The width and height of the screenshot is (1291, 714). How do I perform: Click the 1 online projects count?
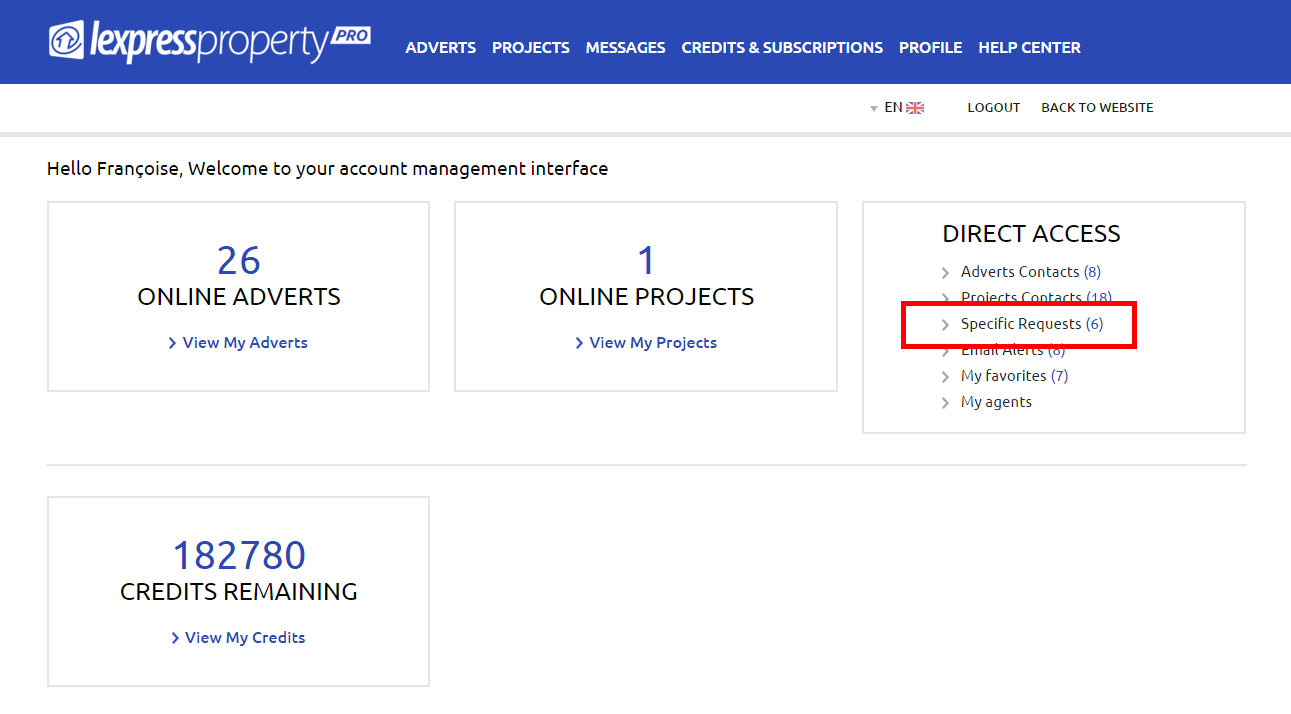tap(646, 260)
